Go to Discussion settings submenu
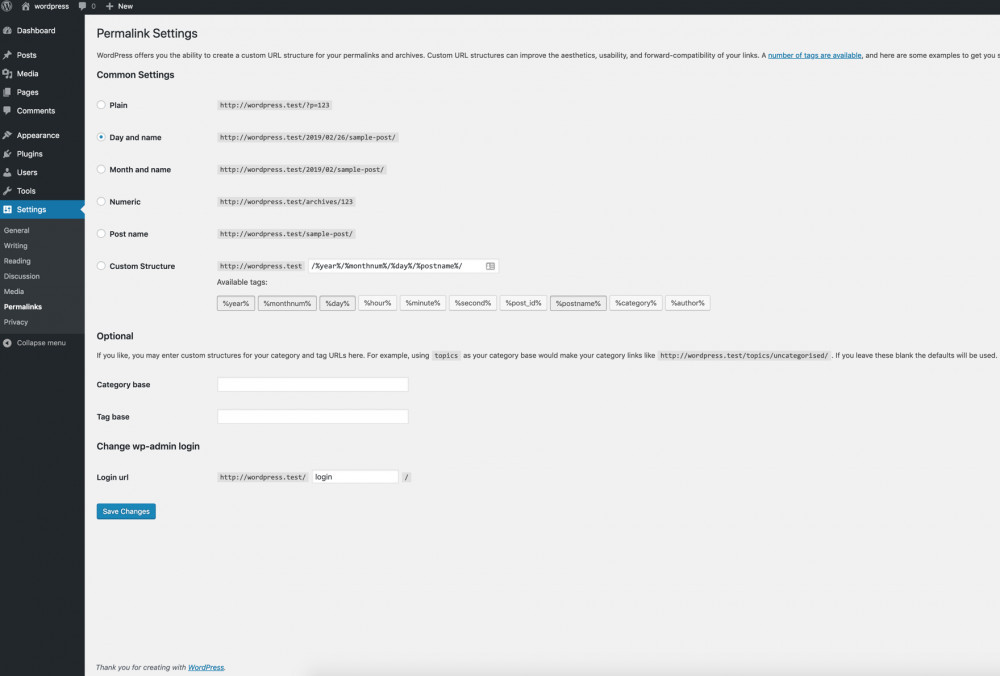 pos(22,276)
